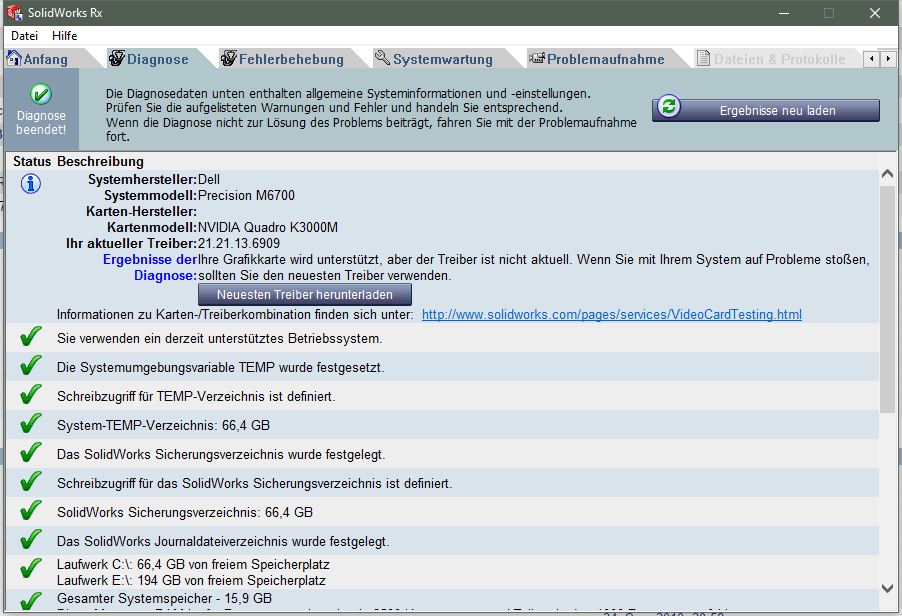Open the Fehlerbehebung tab

click(291, 59)
